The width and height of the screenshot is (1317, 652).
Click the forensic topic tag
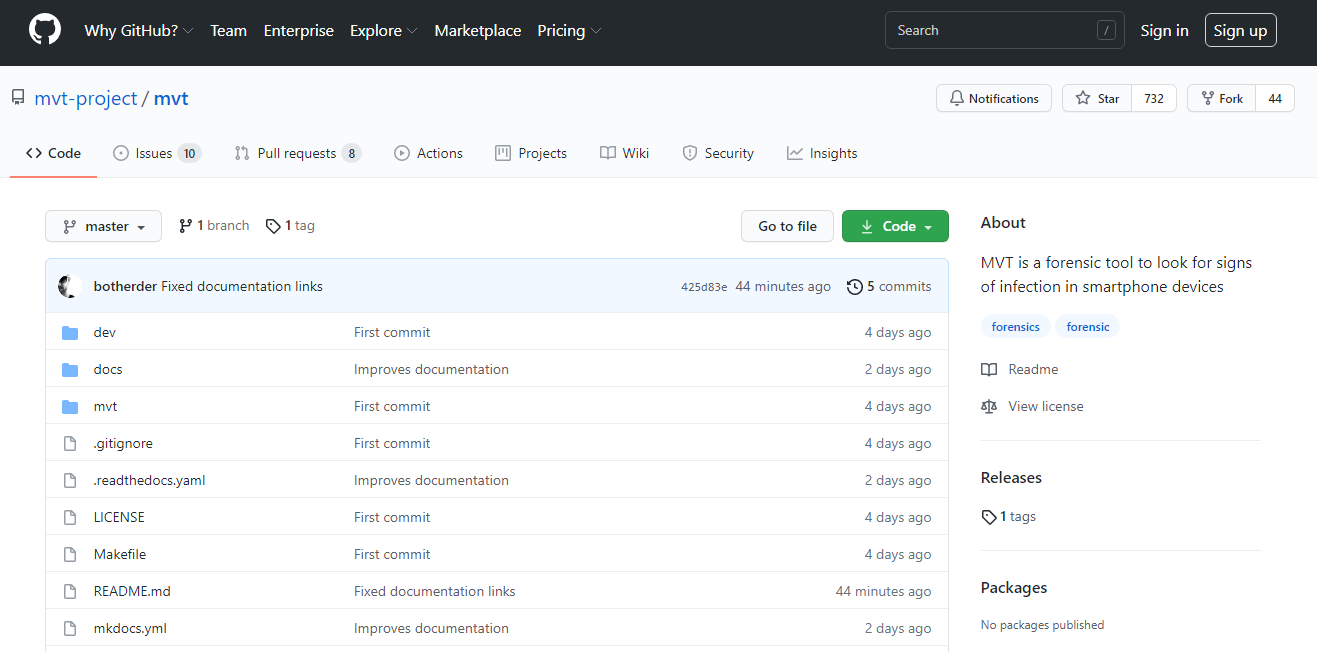(1088, 326)
